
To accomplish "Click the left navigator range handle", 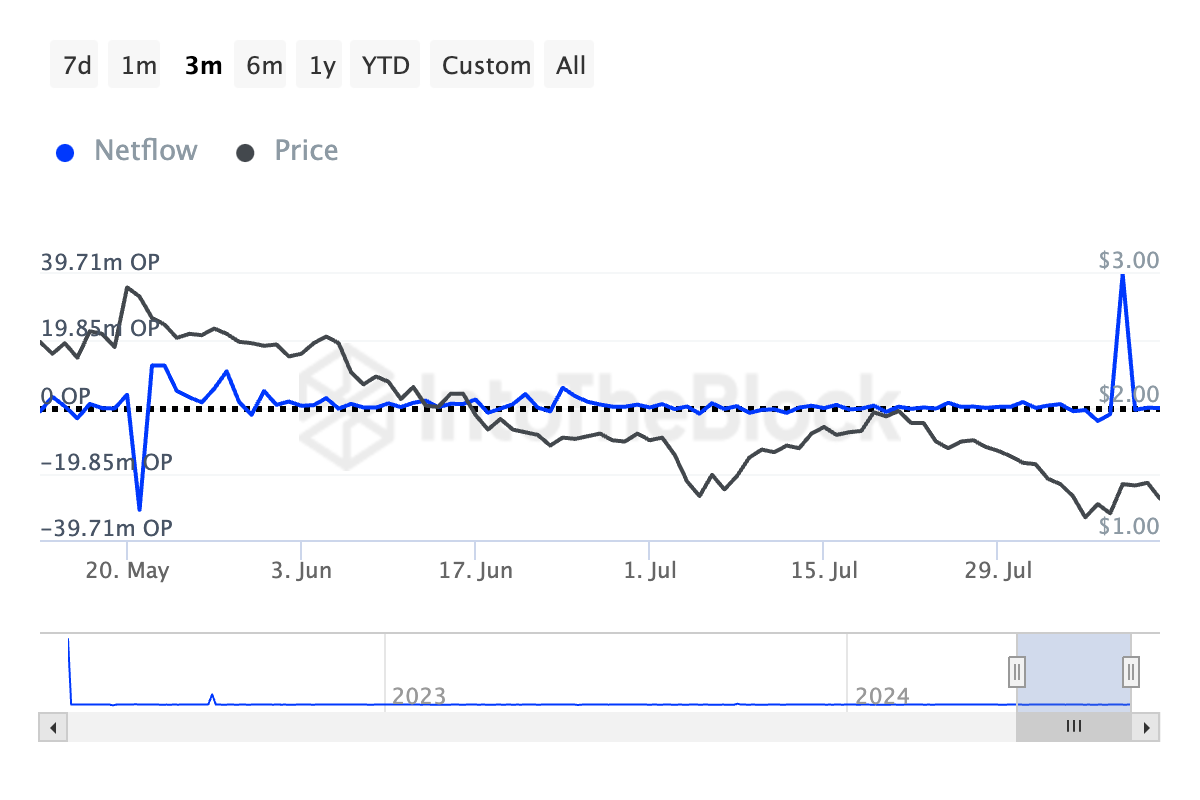I will tap(1016, 671).
